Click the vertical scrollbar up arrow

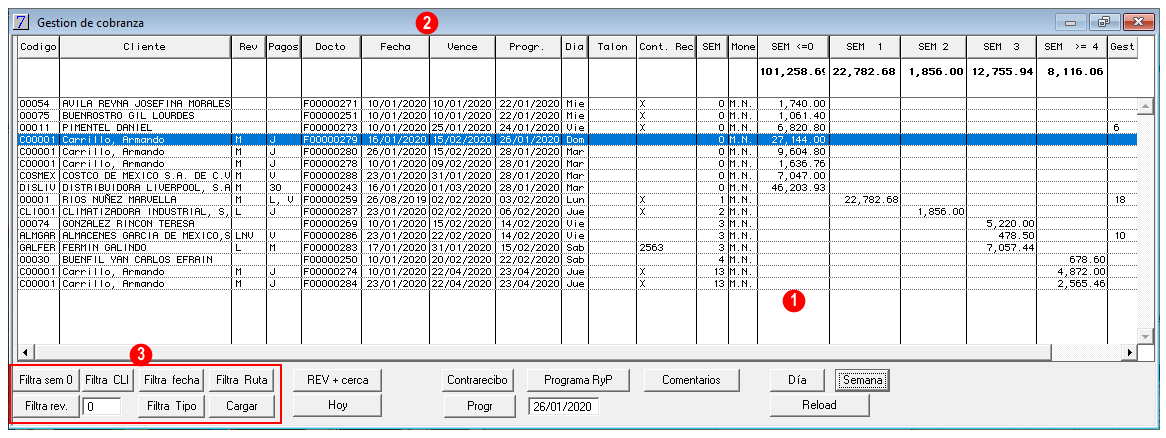(x=1144, y=105)
